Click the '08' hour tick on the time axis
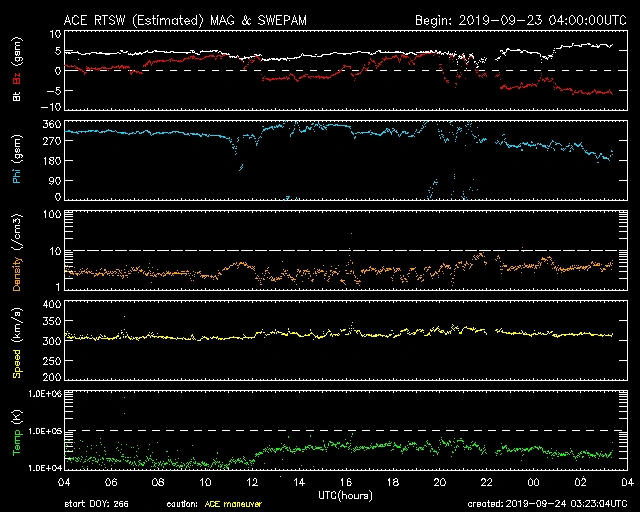This screenshot has width=640, height=512. (x=158, y=482)
